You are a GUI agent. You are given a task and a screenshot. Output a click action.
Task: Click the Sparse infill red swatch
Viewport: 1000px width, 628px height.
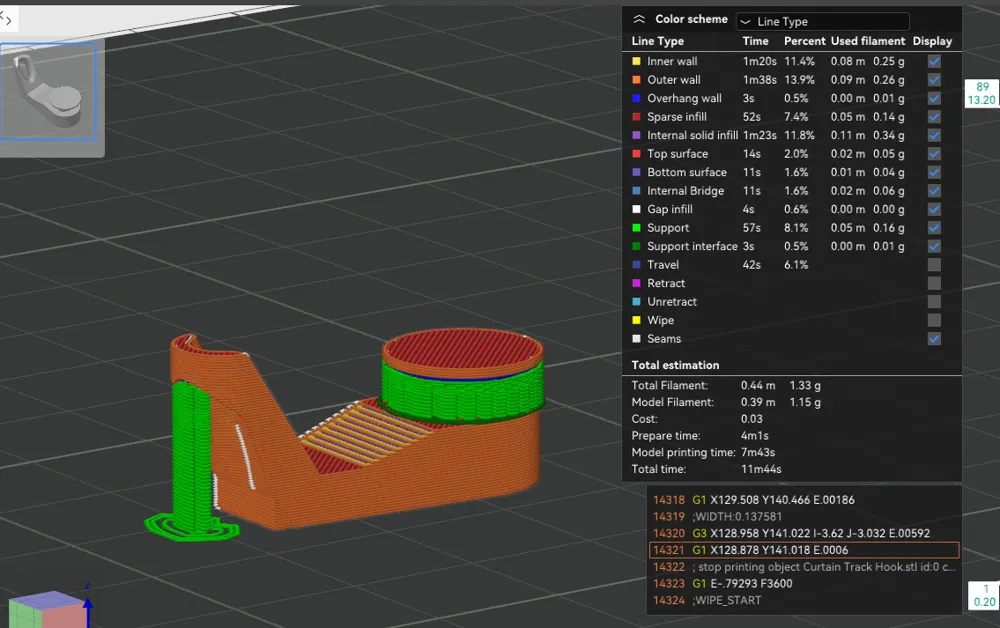pyautogui.click(x=636, y=117)
